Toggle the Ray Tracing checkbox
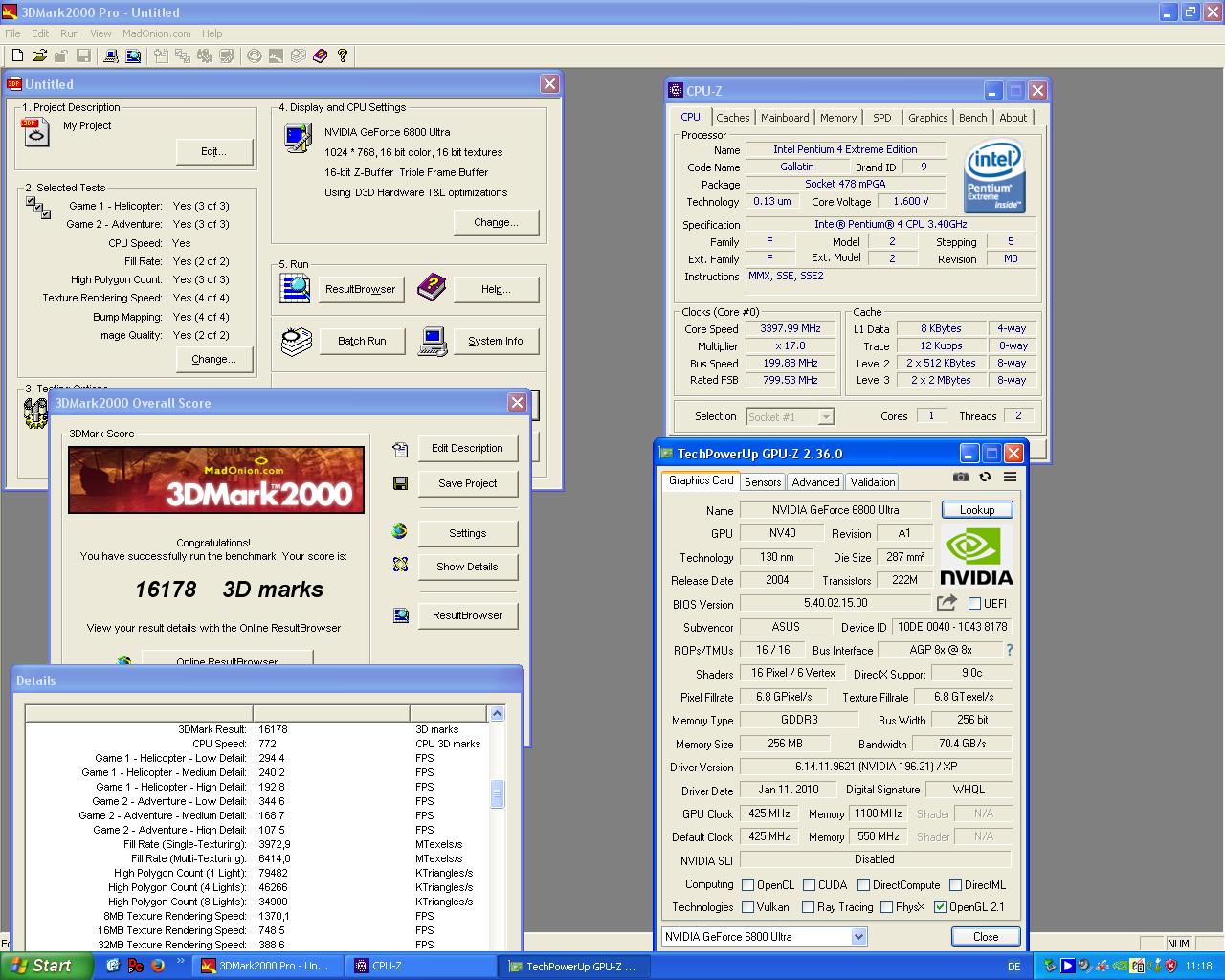The height and width of the screenshot is (980, 1225). pyautogui.click(x=808, y=907)
